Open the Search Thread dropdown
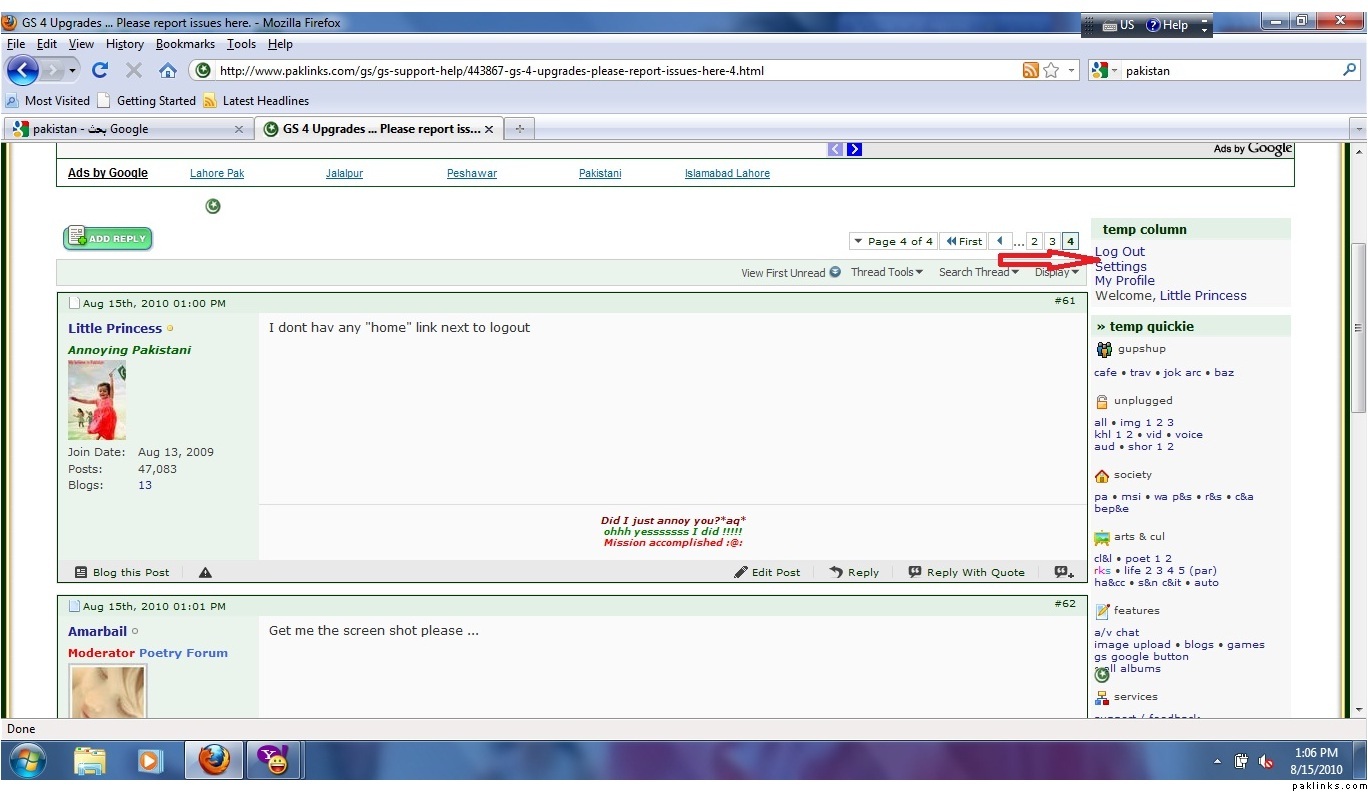The height and width of the screenshot is (792, 1368). pyautogui.click(x=978, y=272)
